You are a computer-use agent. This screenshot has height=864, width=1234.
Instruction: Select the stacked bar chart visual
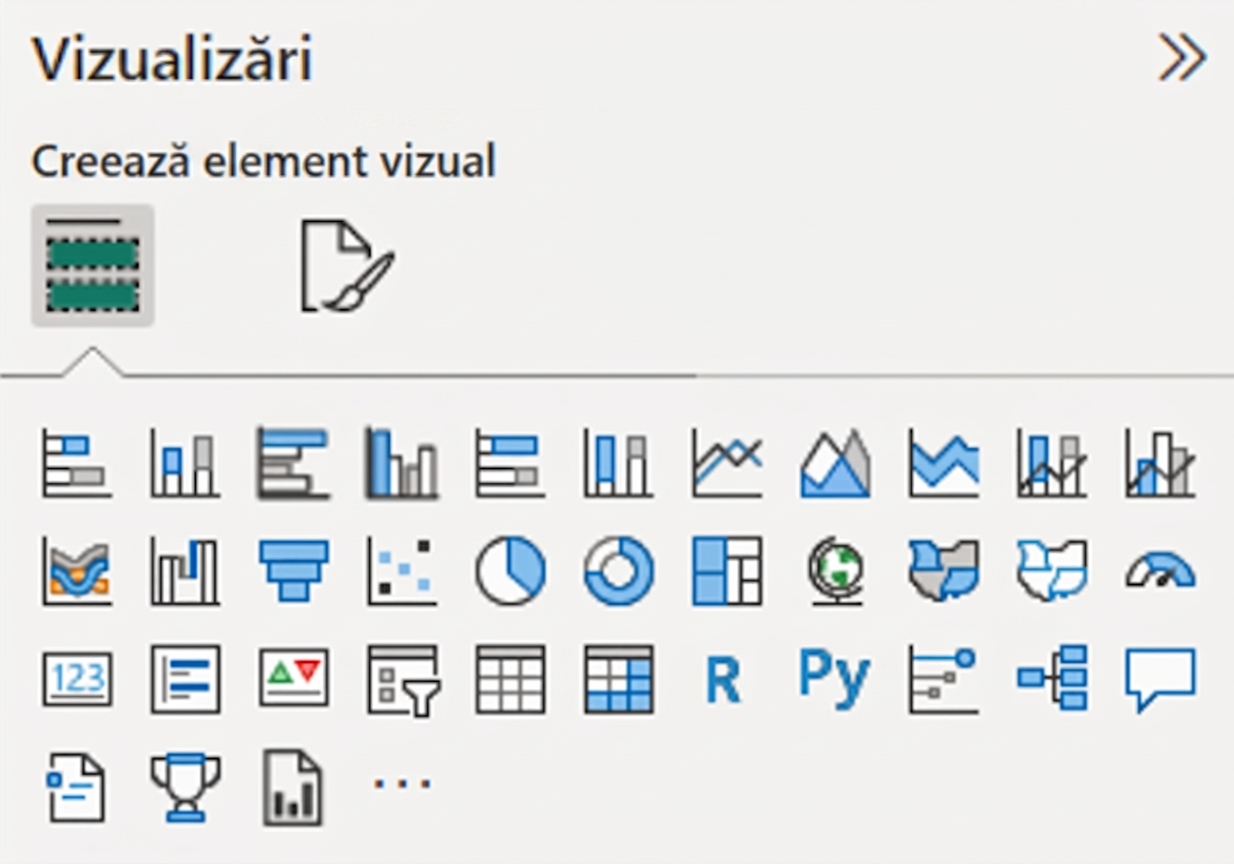click(77, 463)
